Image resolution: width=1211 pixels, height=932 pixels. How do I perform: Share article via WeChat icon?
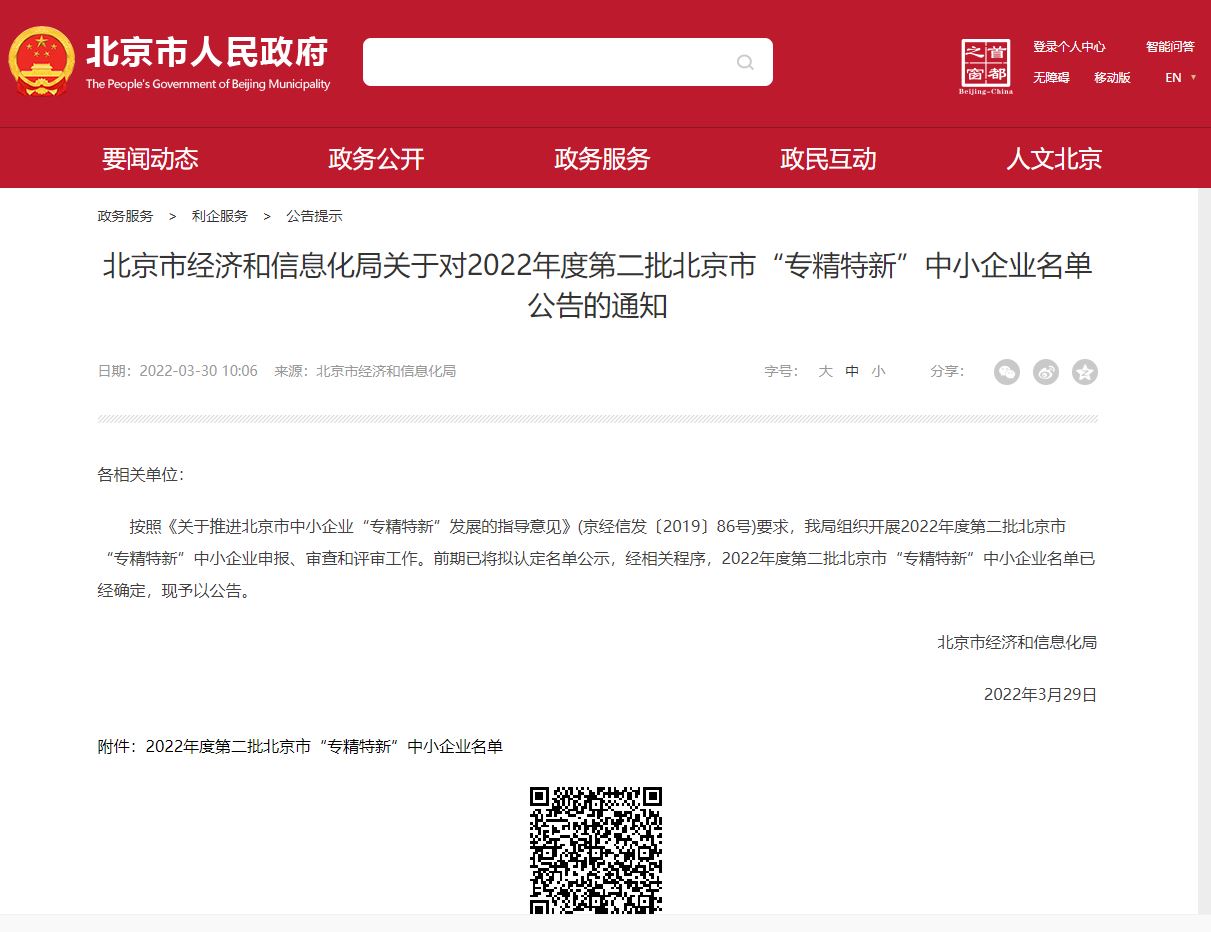[1007, 372]
